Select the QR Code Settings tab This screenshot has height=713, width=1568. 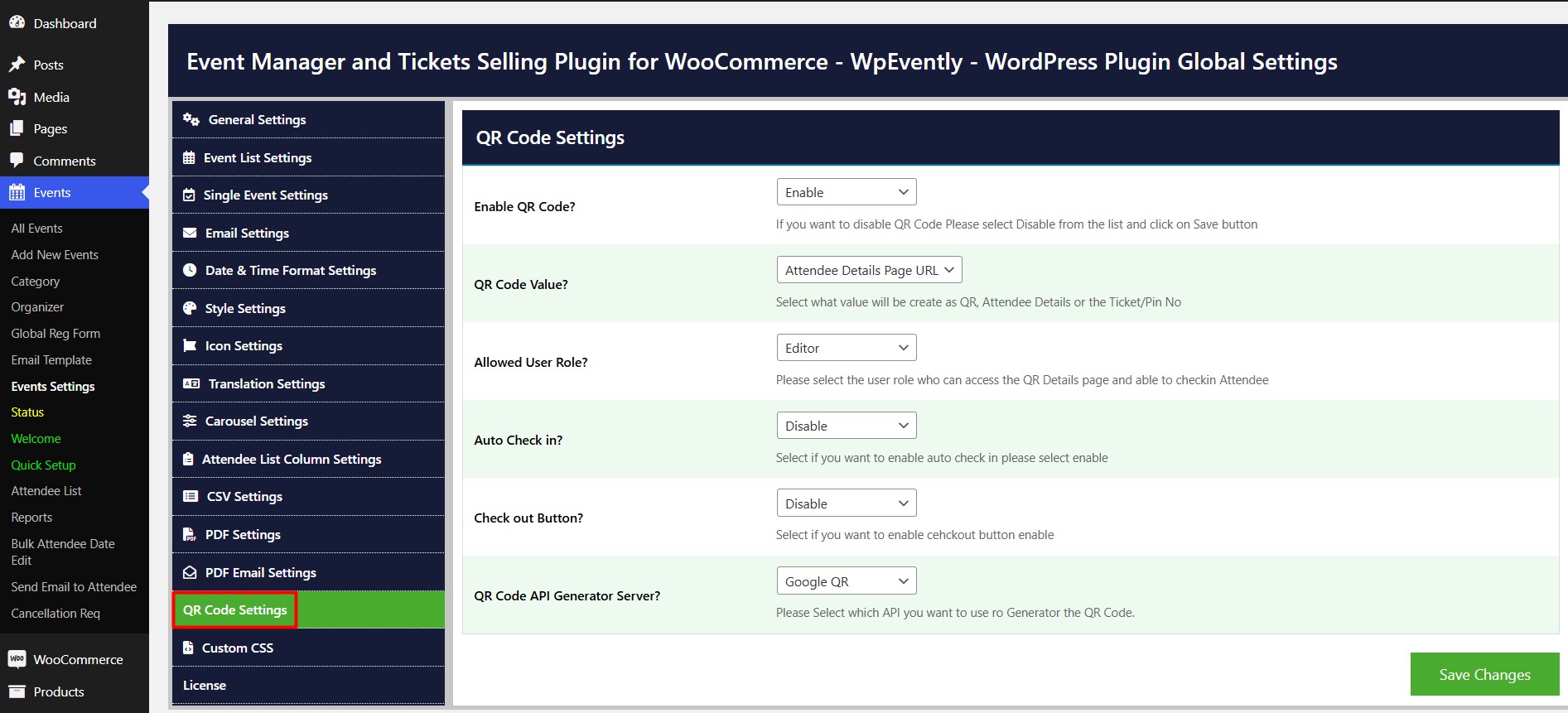[308, 609]
